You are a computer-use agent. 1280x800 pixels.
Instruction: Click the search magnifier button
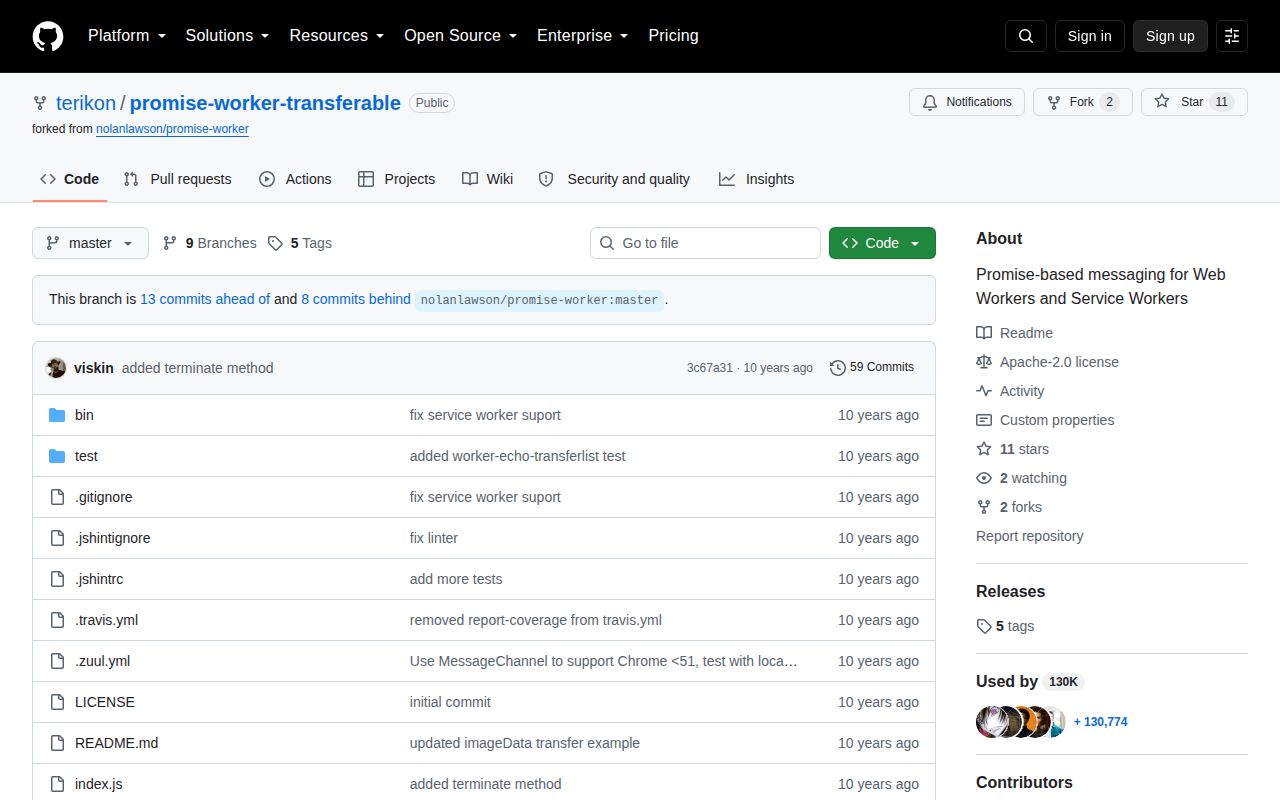[x=1026, y=36]
